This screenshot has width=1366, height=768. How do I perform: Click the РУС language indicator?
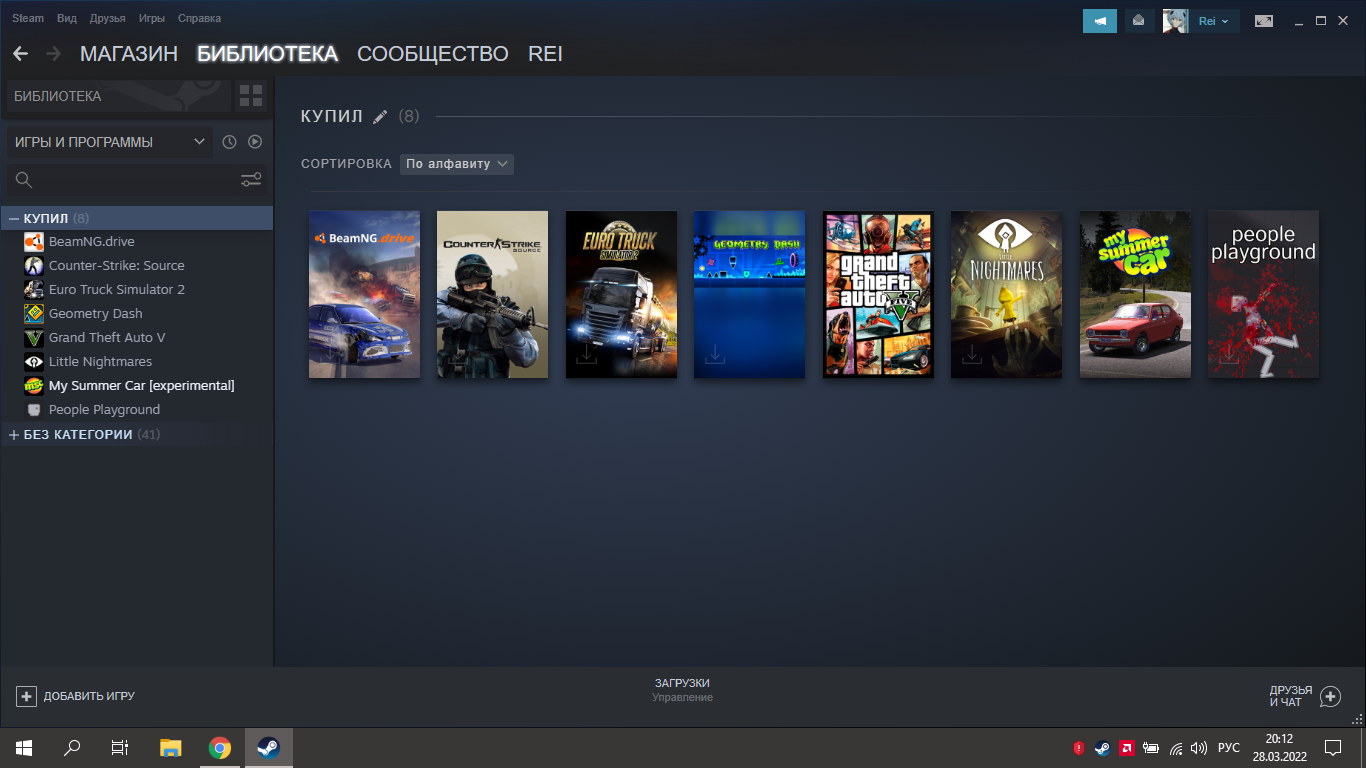point(1229,747)
